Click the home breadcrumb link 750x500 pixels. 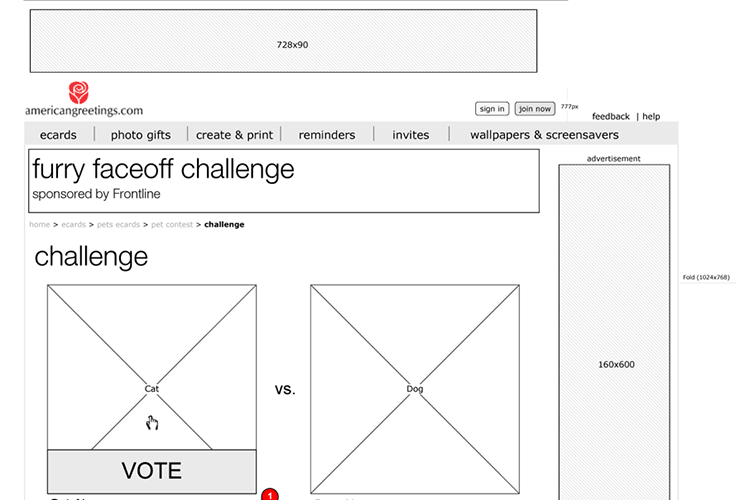point(39,224)
